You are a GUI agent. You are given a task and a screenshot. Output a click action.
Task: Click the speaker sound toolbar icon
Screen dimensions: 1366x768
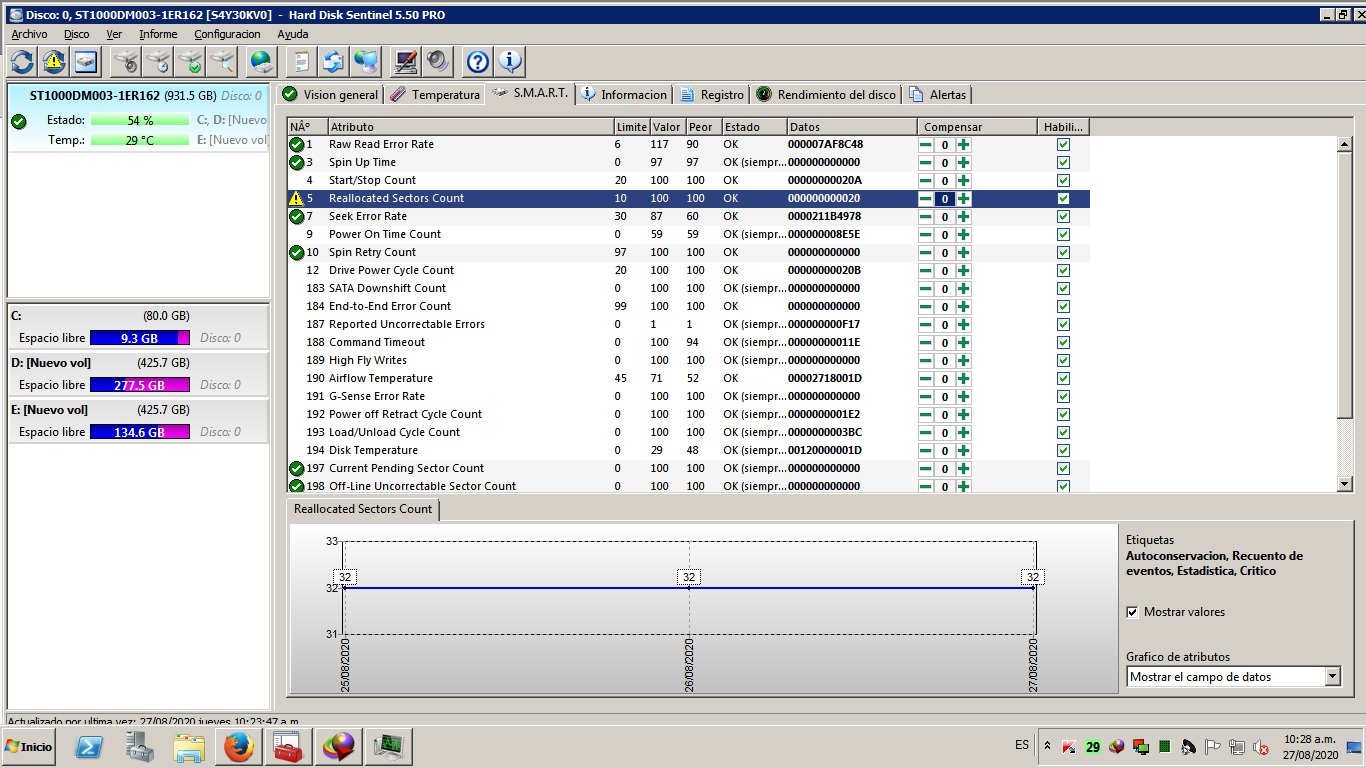[x=437, y=62]
